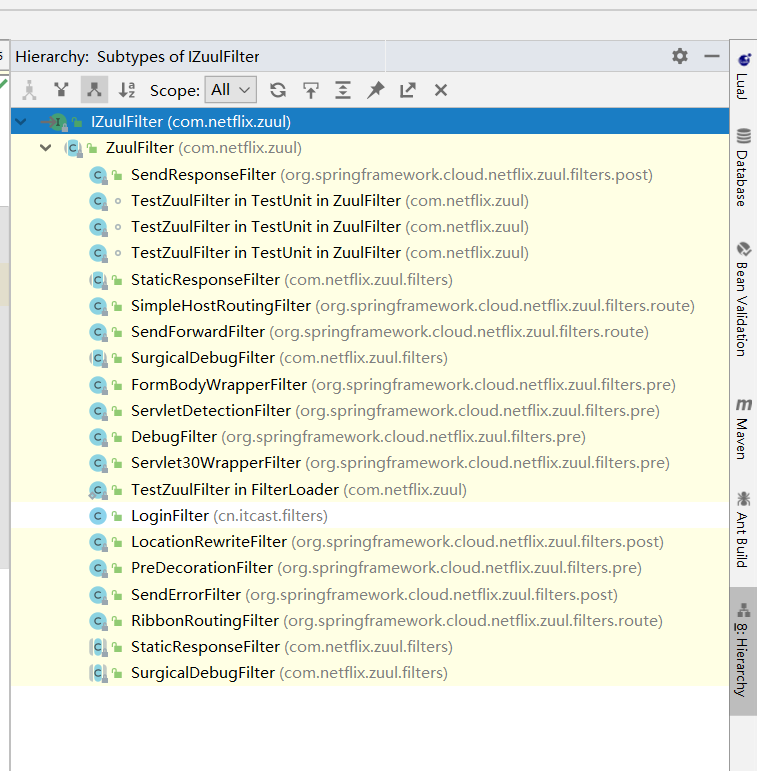Click the DebugFilter class icon

tap(98, 437)
